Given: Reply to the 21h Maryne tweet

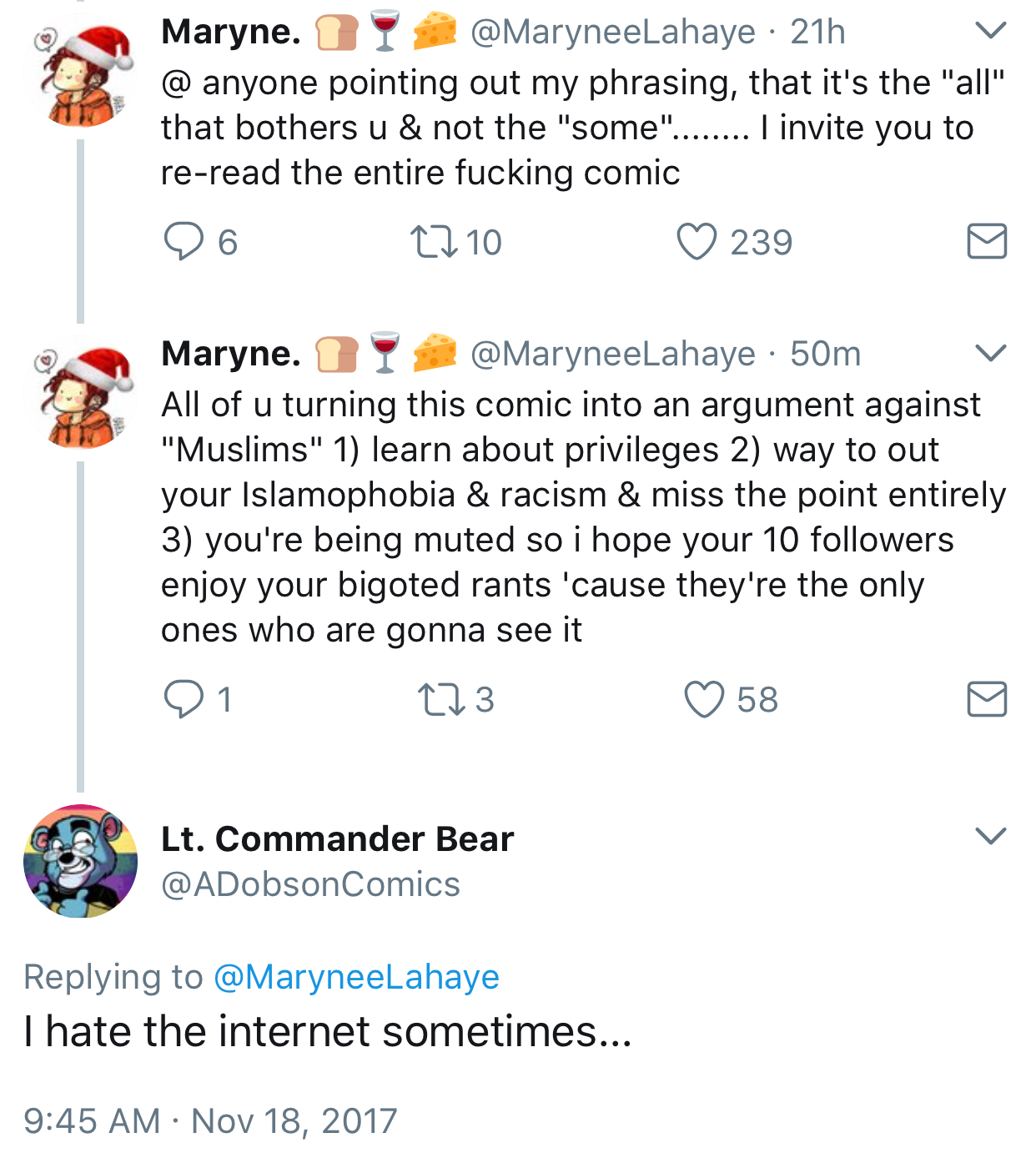Looking at the screenshot, I should point(184,242).
